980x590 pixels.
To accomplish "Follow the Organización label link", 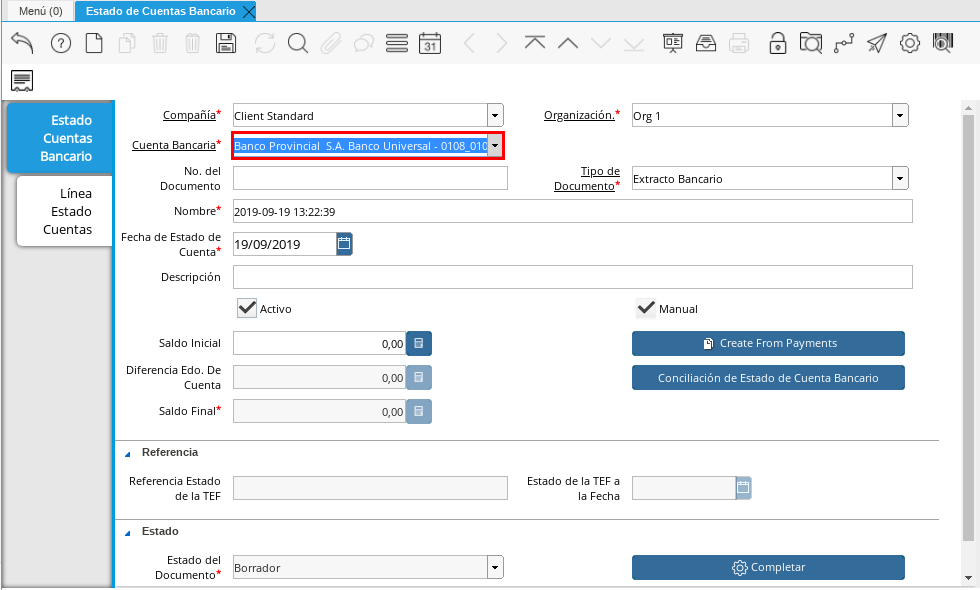I will 579,115.
